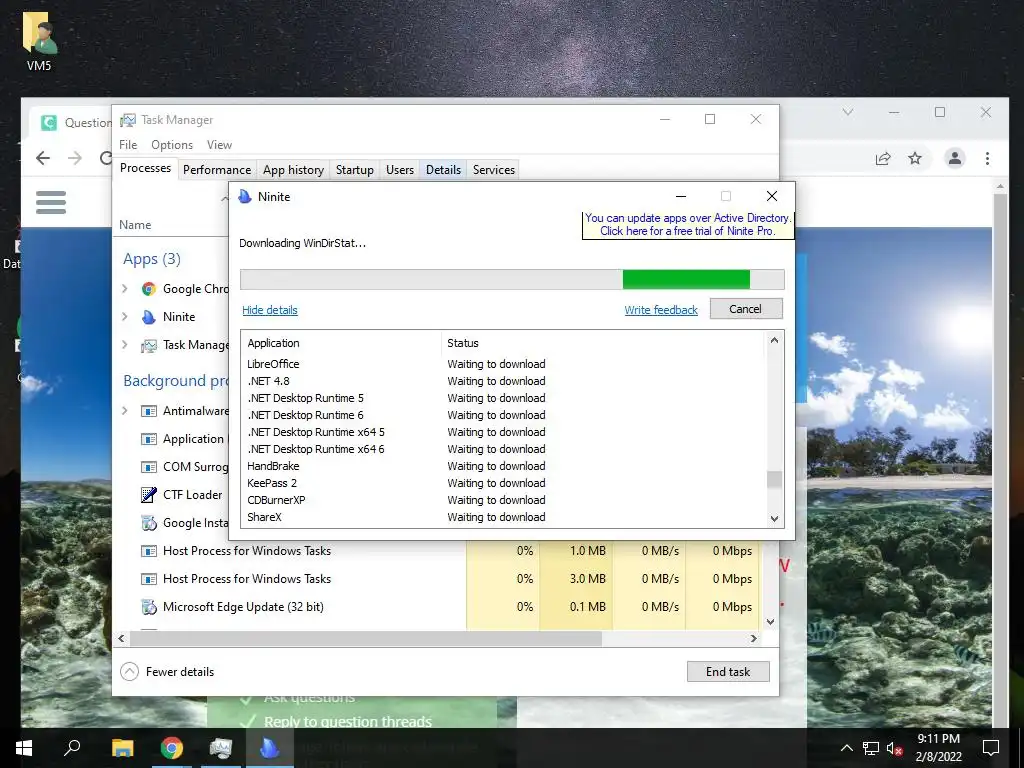The width and height of the screenshot is (1024, 768).
Task: Switch to the Startup tab
Action: point(355,170)
